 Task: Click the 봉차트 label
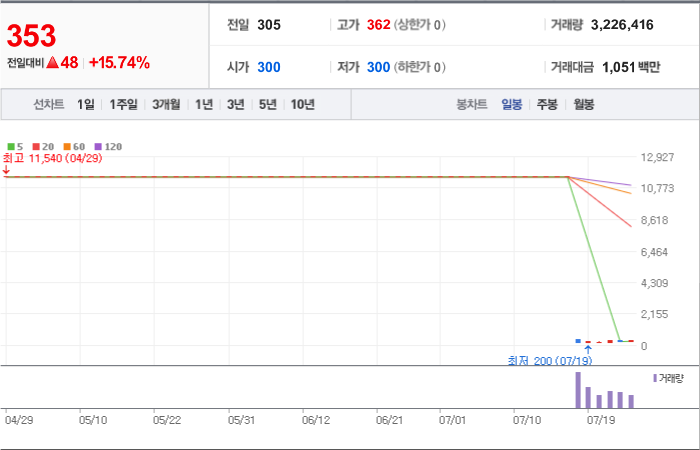point(471,105)
